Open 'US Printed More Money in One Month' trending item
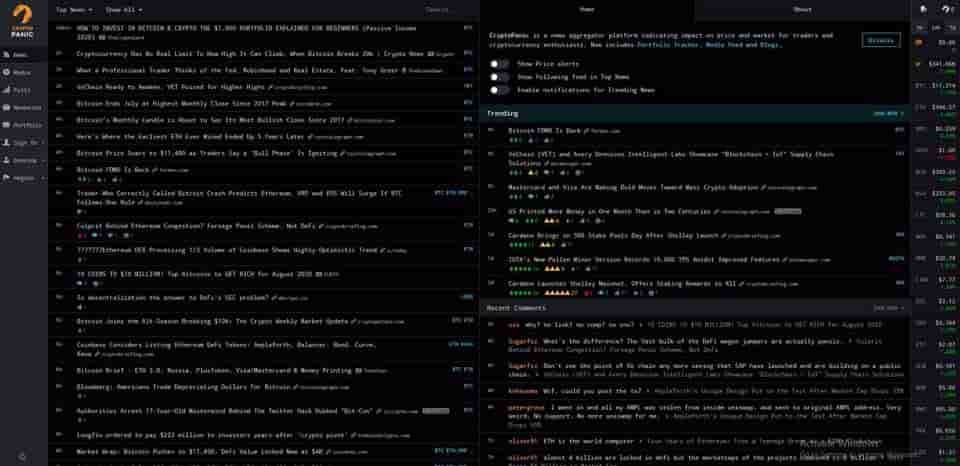The height and width of the screenshot is (466, 960). (x=609, y=211)
